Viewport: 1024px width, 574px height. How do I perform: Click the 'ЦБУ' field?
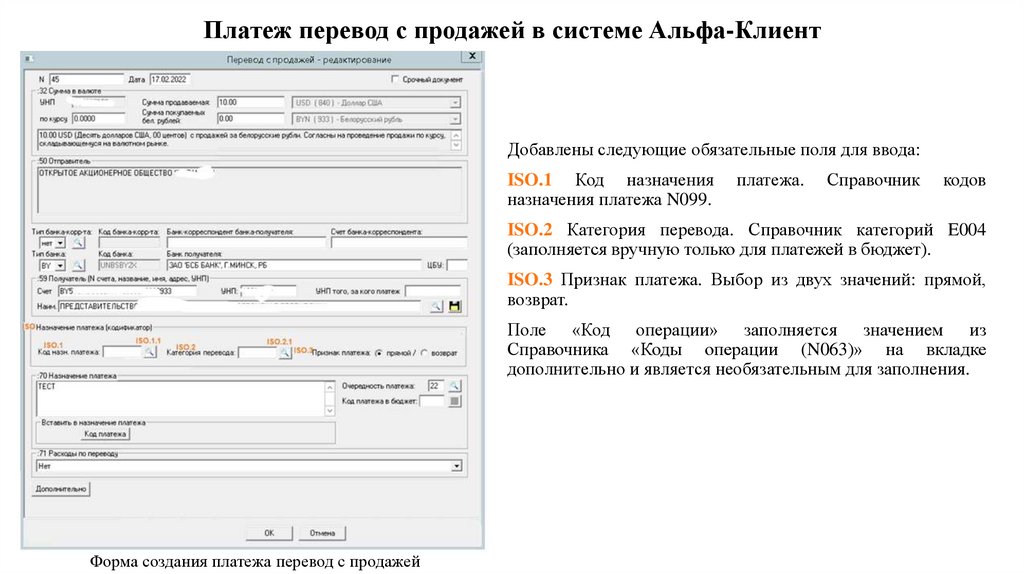[457, 265]
